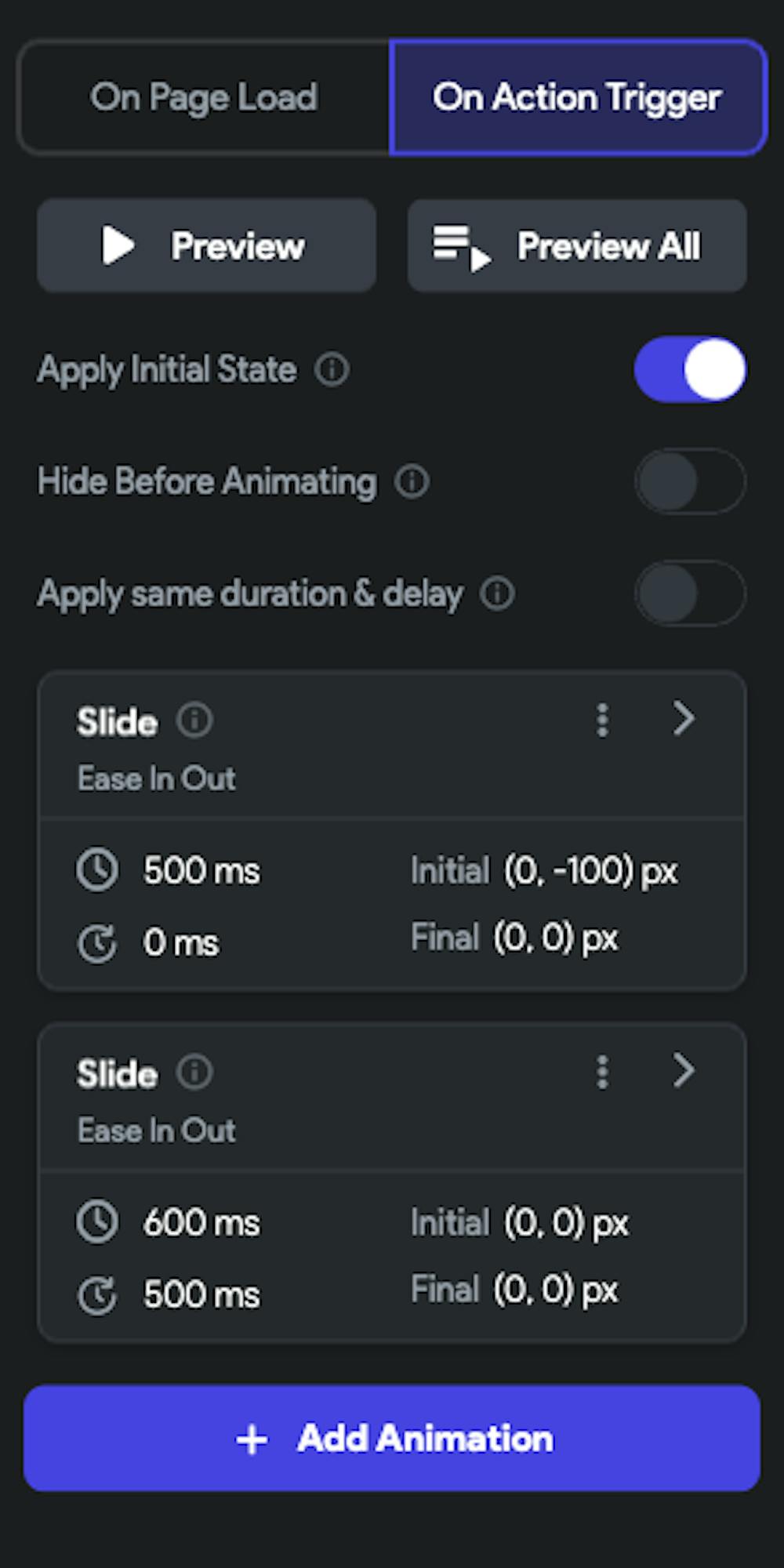Switch to the On Page Load tab
The width and height of the screenshot is (784, 1568).
(x=204, y=97)
